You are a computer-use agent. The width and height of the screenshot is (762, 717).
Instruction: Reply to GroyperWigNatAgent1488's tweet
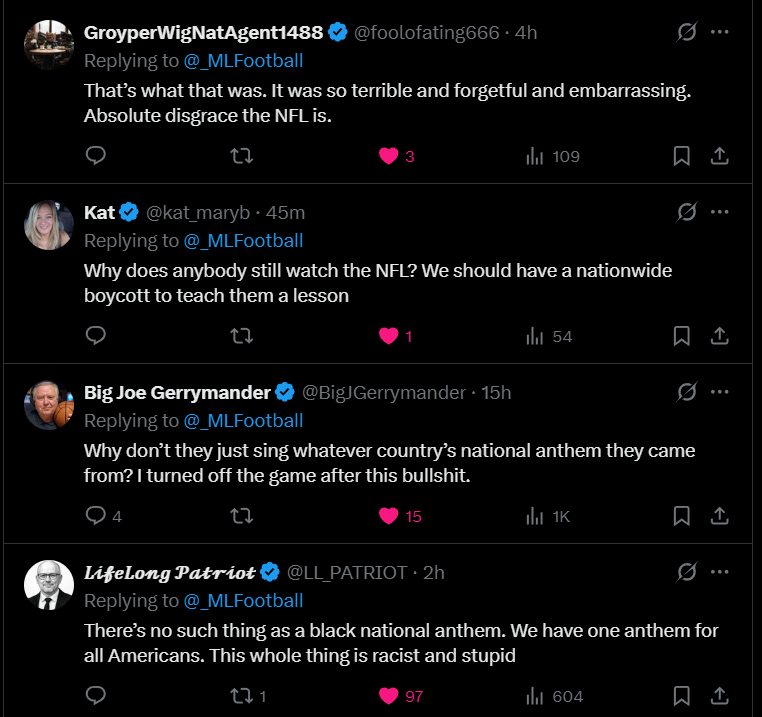(96, 156)
